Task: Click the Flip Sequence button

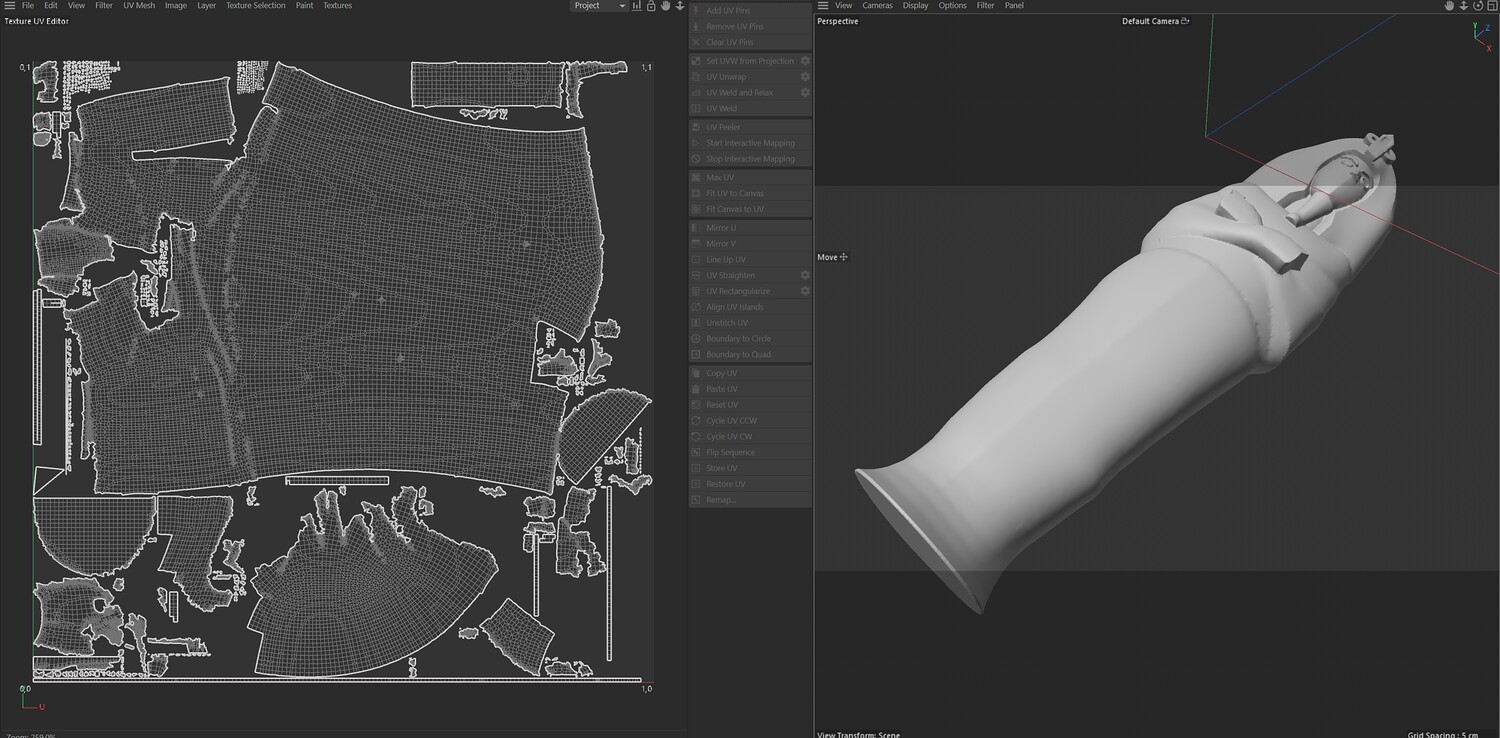Action: click(750, 453)
